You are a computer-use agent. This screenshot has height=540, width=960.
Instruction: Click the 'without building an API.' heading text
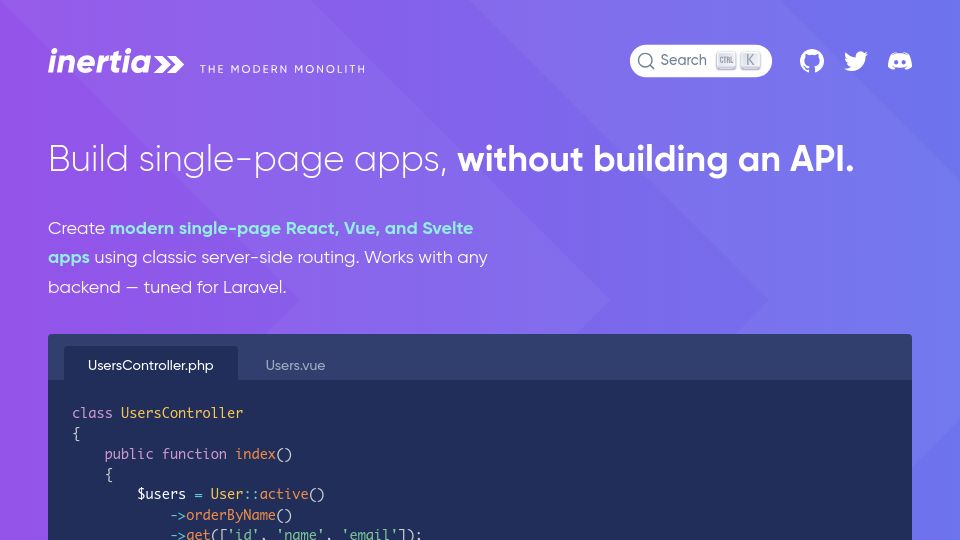[655, 159]
